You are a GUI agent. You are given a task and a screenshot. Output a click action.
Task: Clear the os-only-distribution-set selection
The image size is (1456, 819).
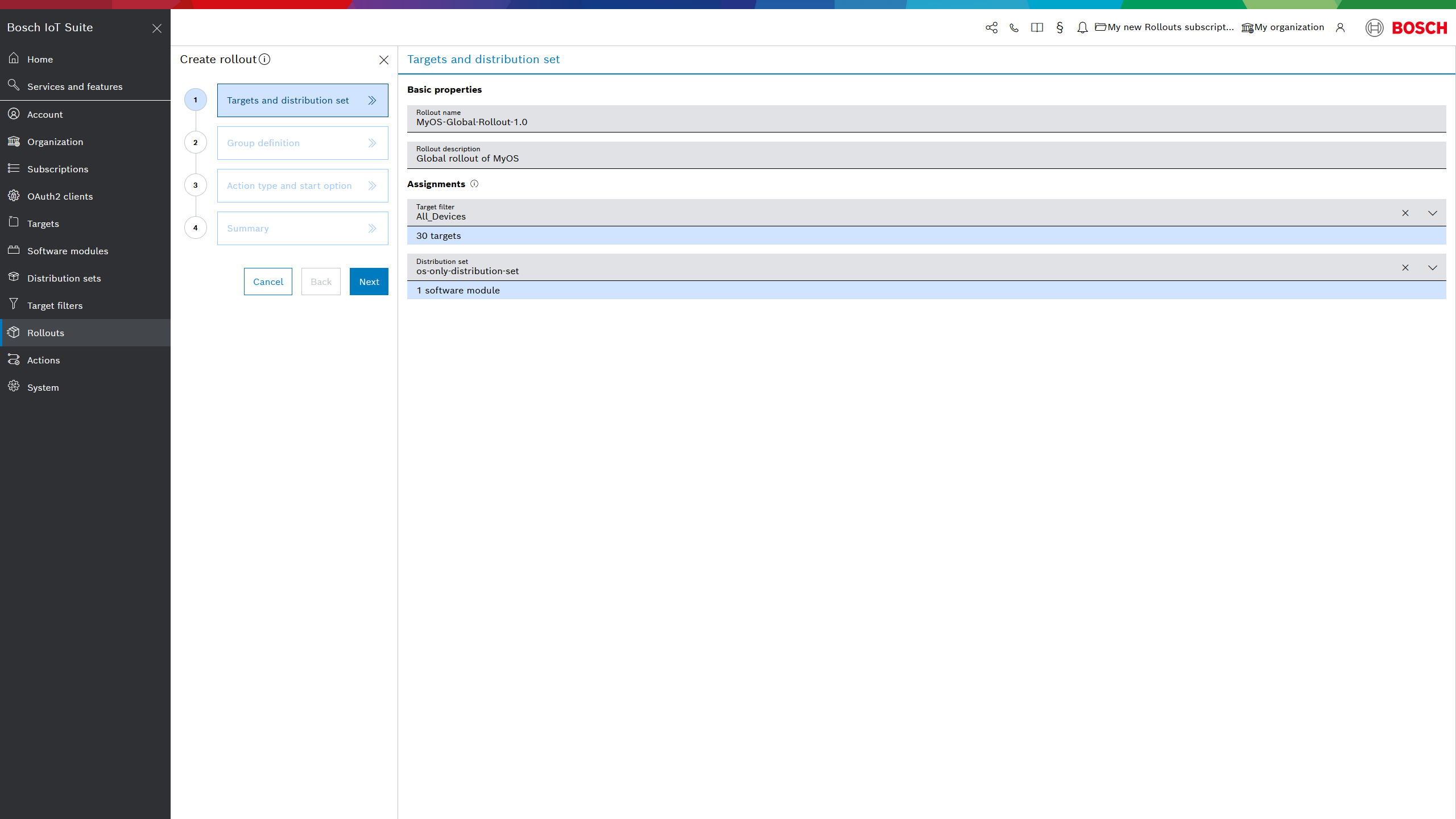click(1405, 267)
